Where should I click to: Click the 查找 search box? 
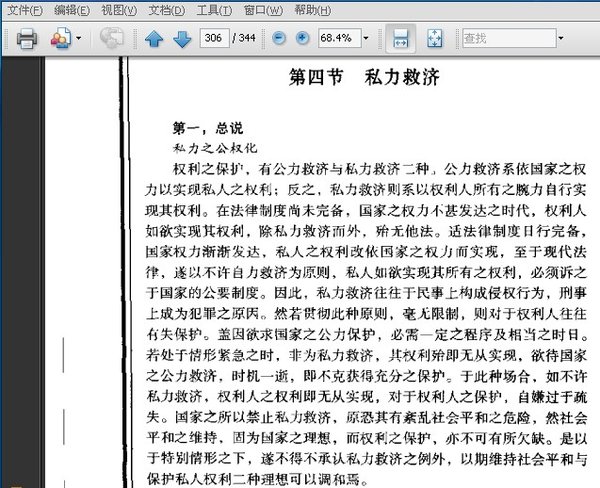tap(509, 38)
